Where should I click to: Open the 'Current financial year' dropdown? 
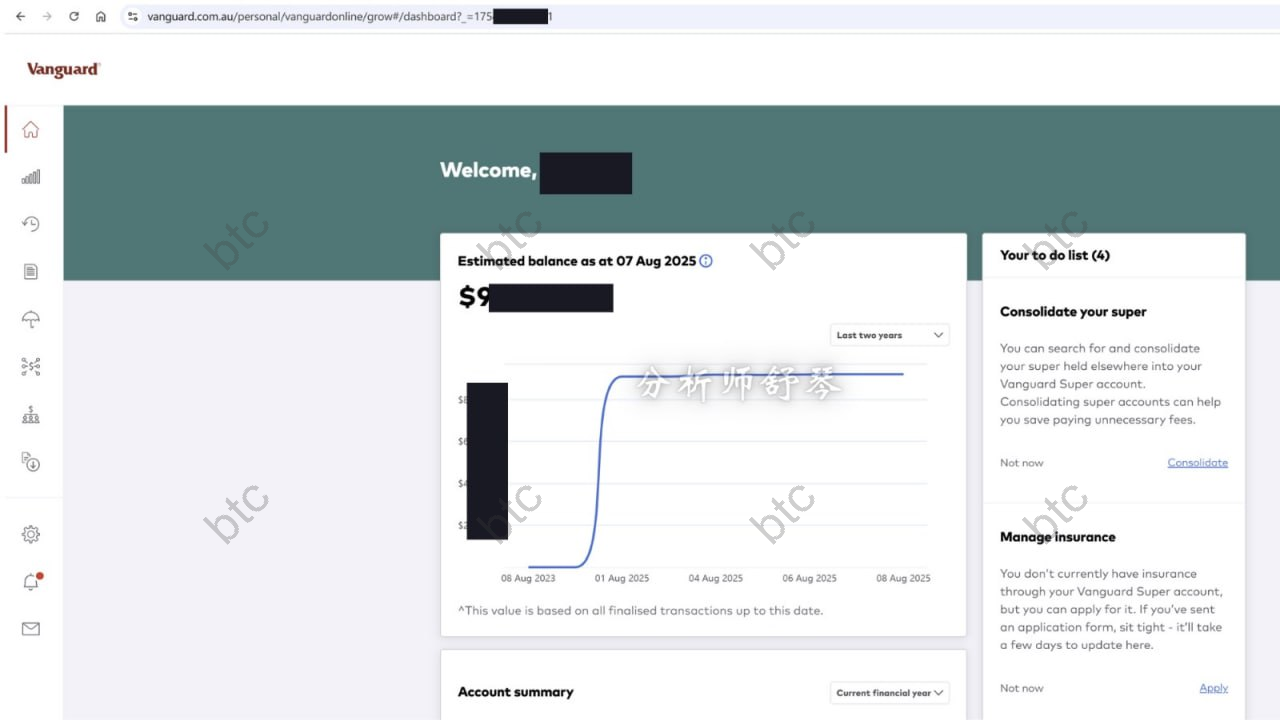[x=889, y=692]
